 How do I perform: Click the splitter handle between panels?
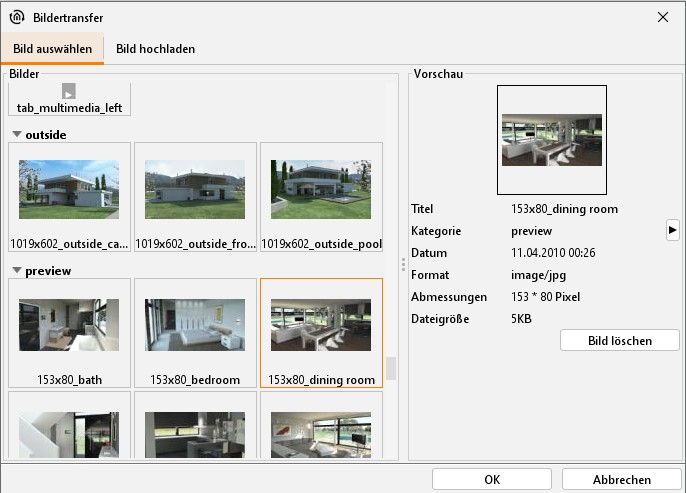(403, 265)
